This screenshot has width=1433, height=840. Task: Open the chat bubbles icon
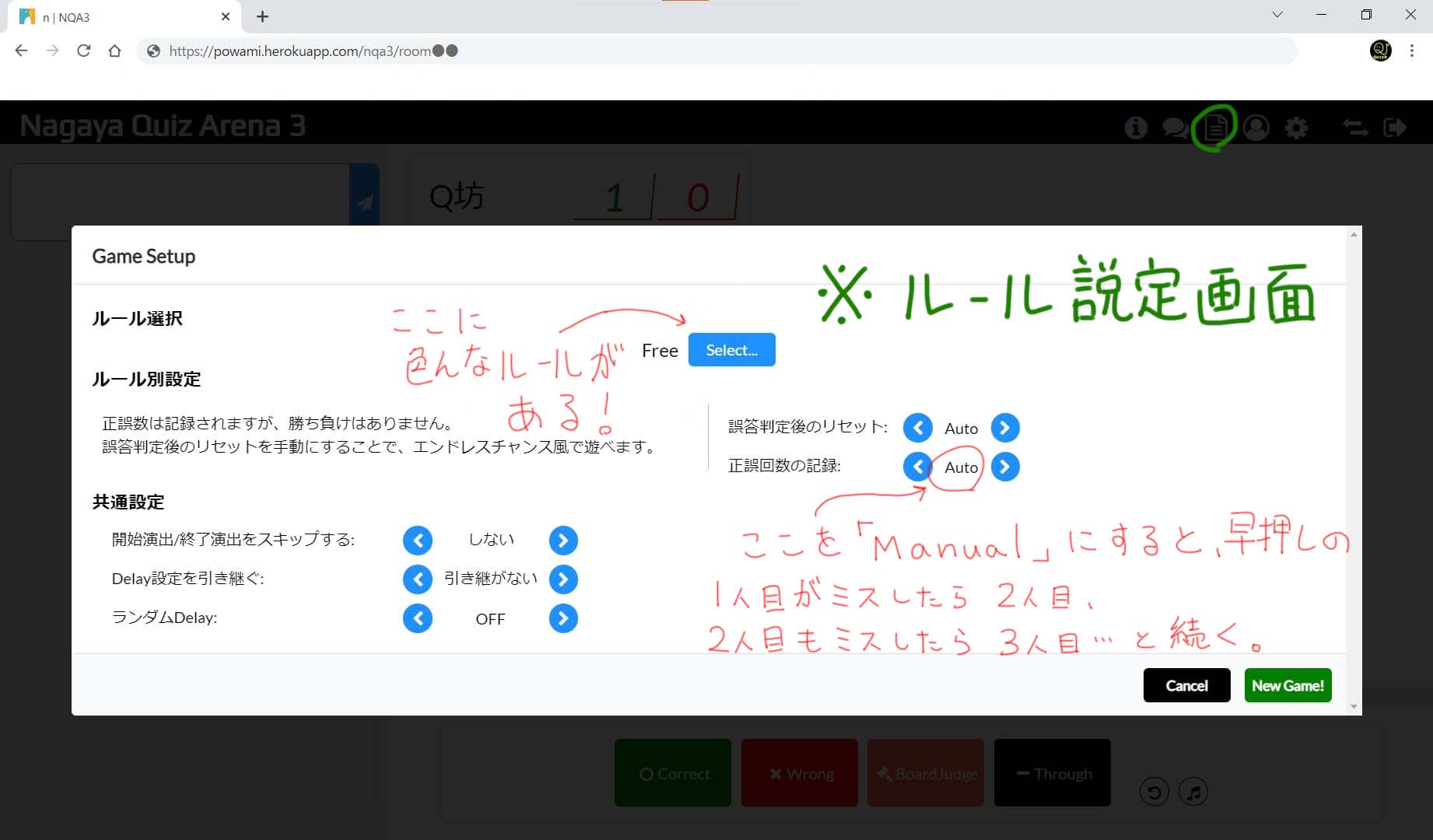pyautogui.click(x=1175, y=128)
